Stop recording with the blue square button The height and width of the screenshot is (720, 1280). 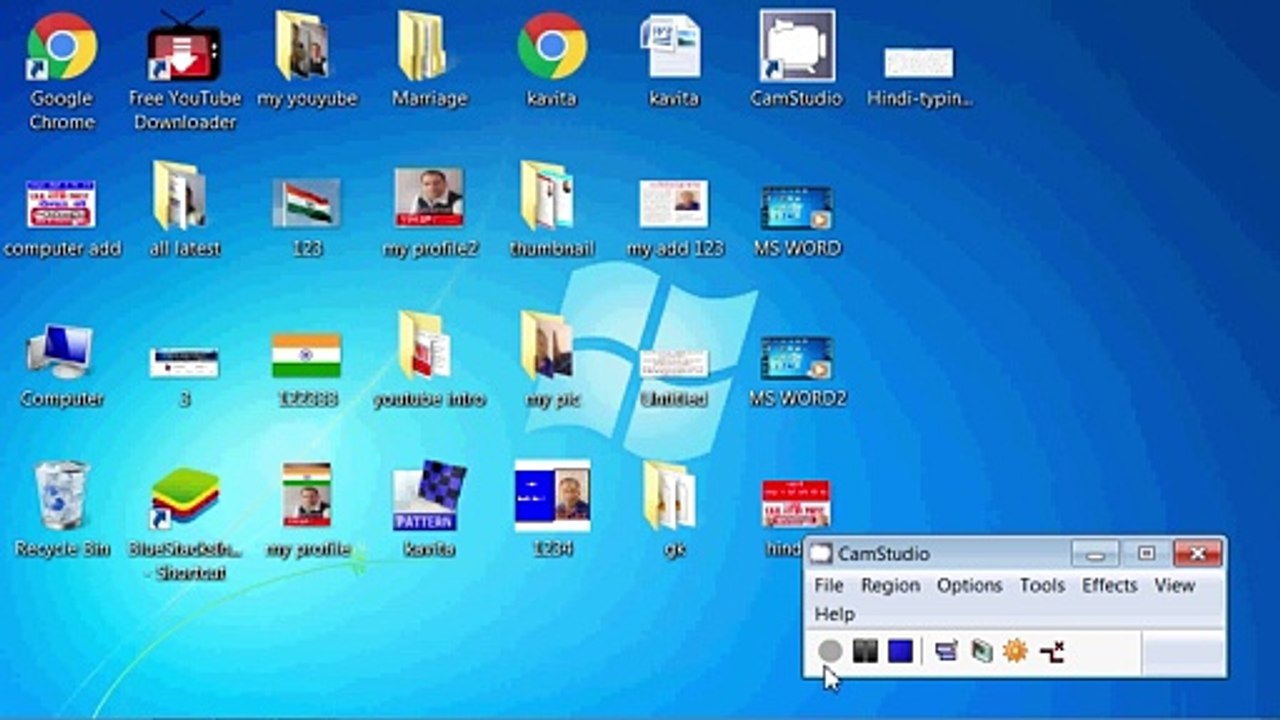[900, 651]
